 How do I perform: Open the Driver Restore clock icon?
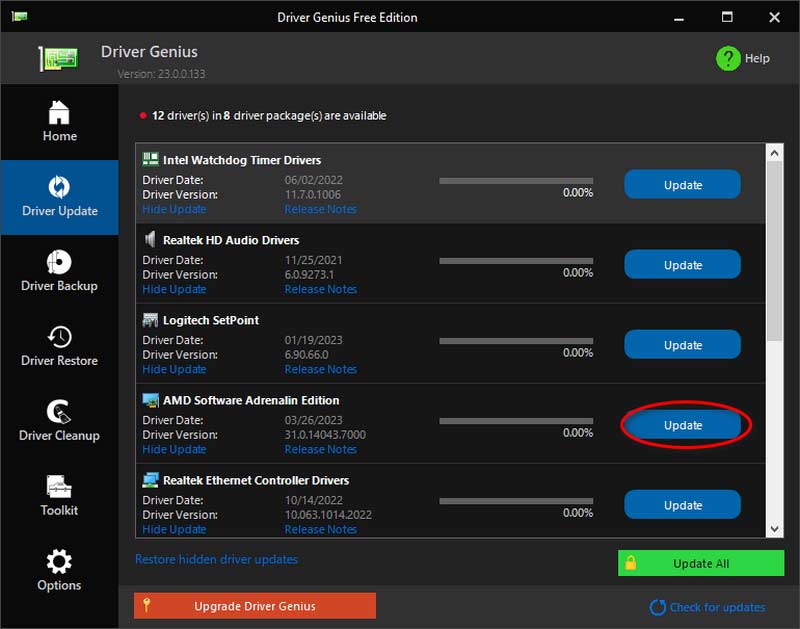(x=59, y=337)
